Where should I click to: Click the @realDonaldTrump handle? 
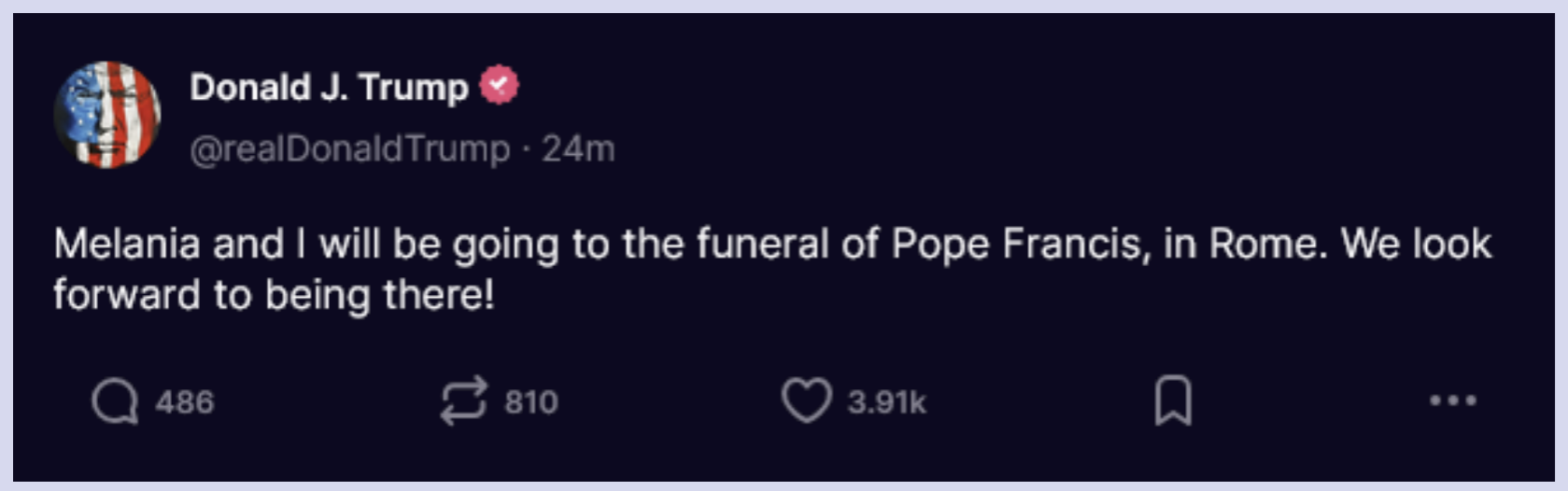point(350,149)
